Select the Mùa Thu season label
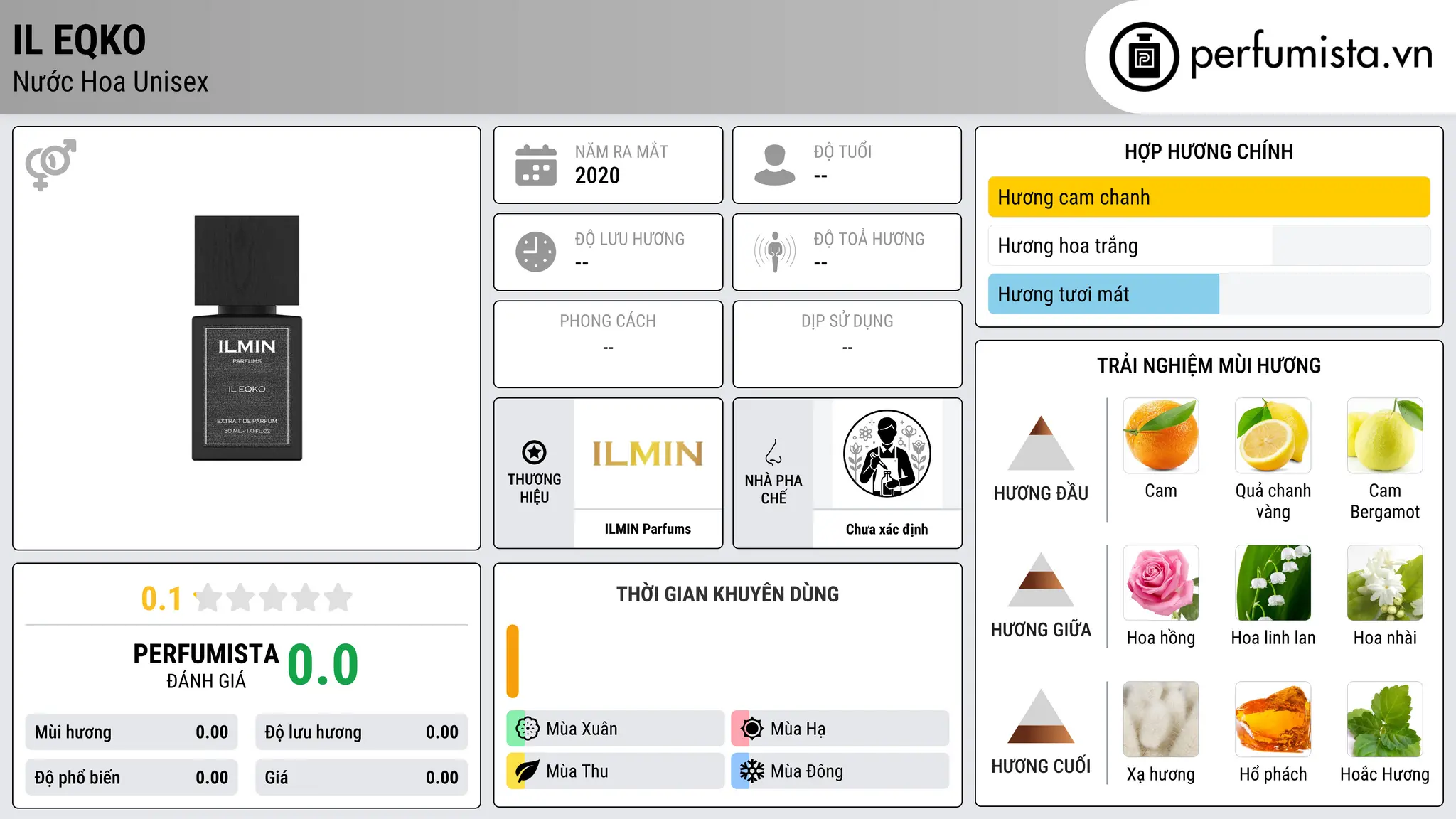 pyautogui.click(x=577, y=771)
